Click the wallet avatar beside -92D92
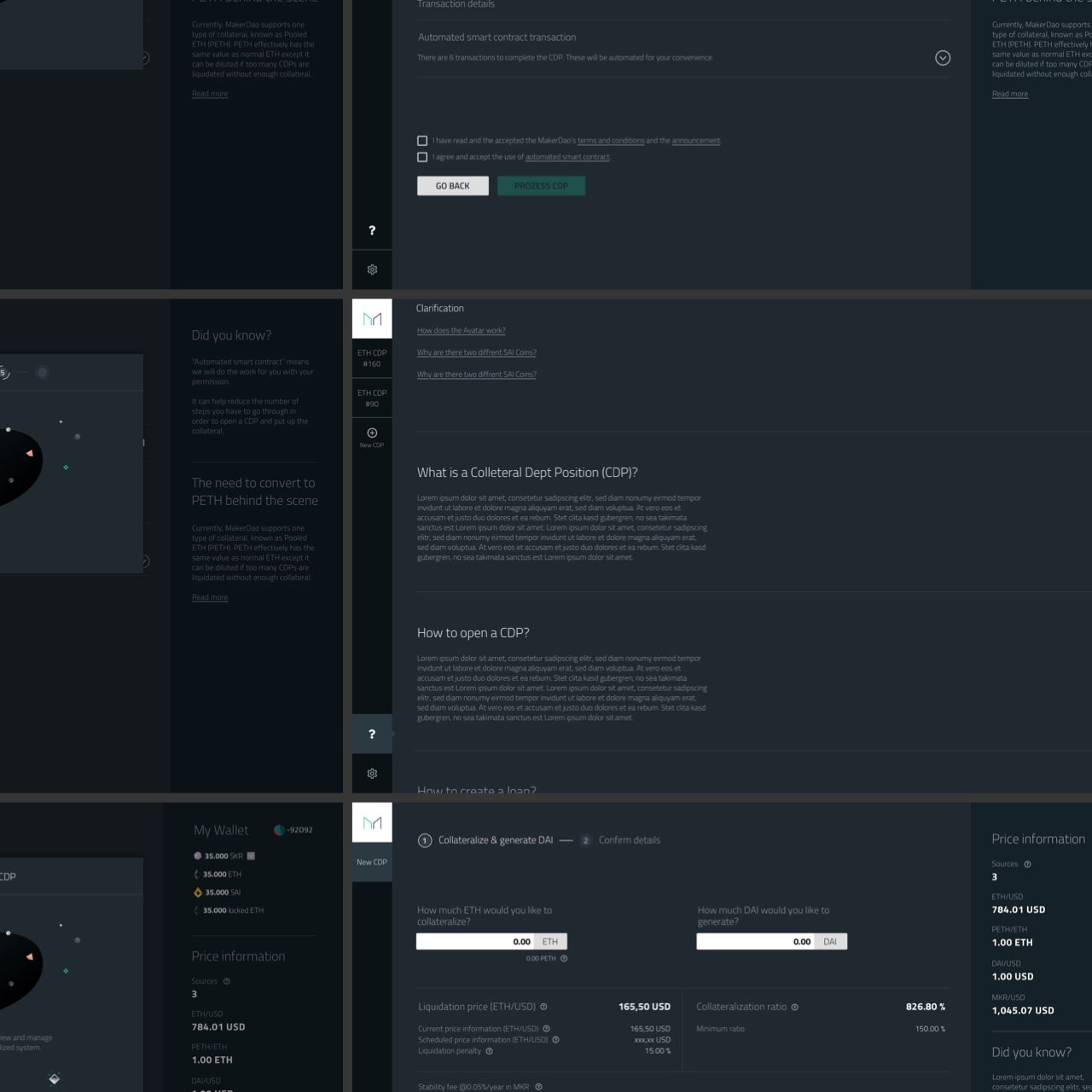The width and height of the screenshot is (1092, 1092). (x=278, y=830)
